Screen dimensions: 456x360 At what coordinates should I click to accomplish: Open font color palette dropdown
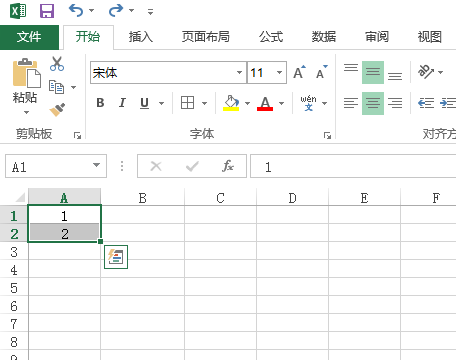[x=282, y=103]
